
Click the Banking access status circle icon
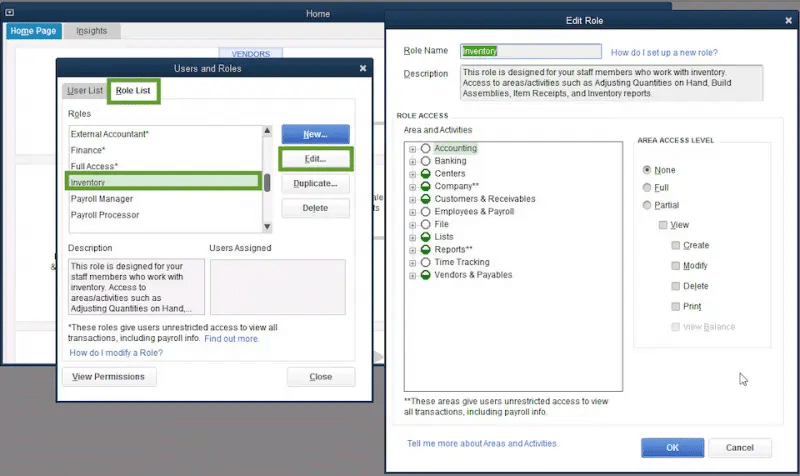(x=426, y=161)
